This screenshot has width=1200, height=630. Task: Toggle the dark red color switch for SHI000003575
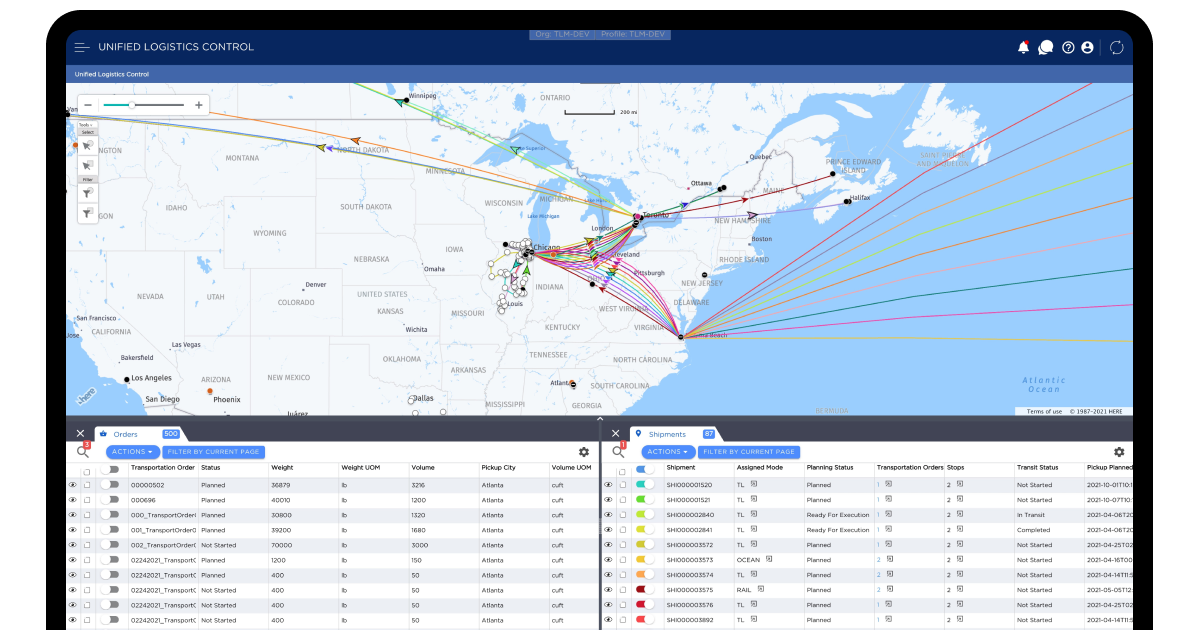click(645, 589)
